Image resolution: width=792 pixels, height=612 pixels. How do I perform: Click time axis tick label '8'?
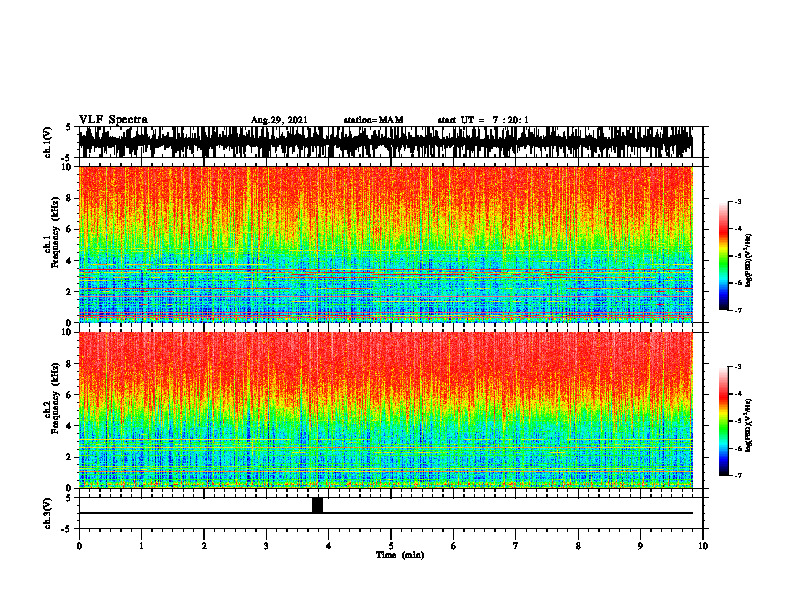pyautogui.click(x=578, y=546)
